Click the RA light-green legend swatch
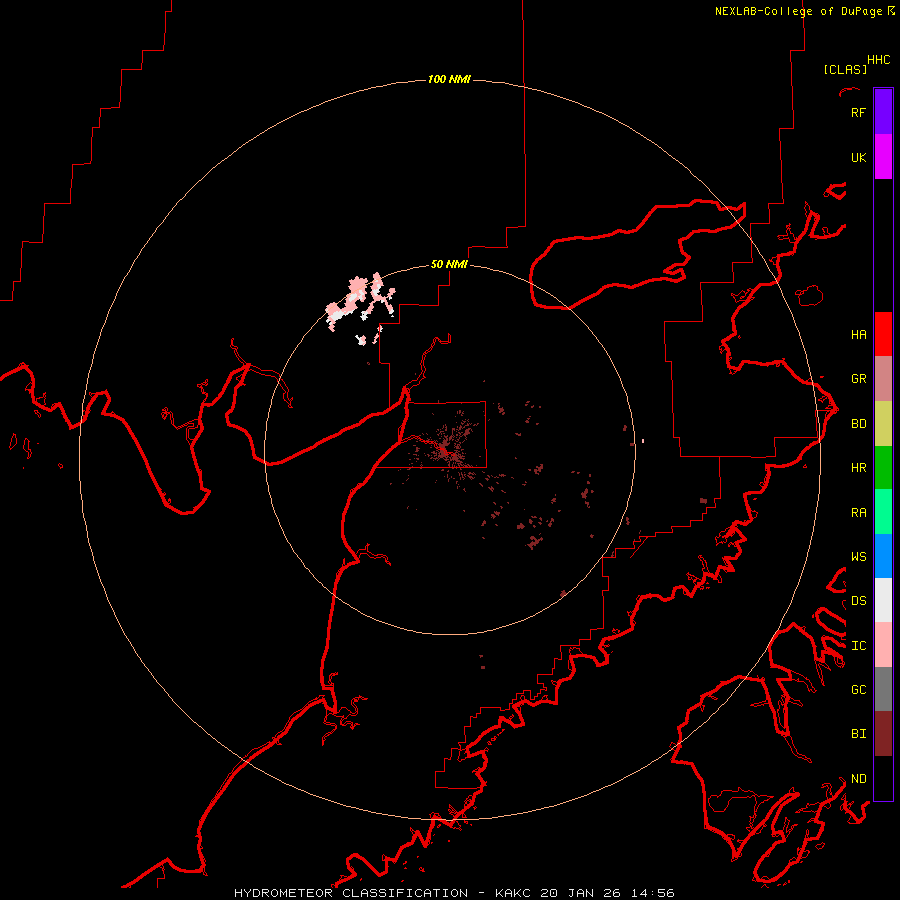 (x=883, y=512)
